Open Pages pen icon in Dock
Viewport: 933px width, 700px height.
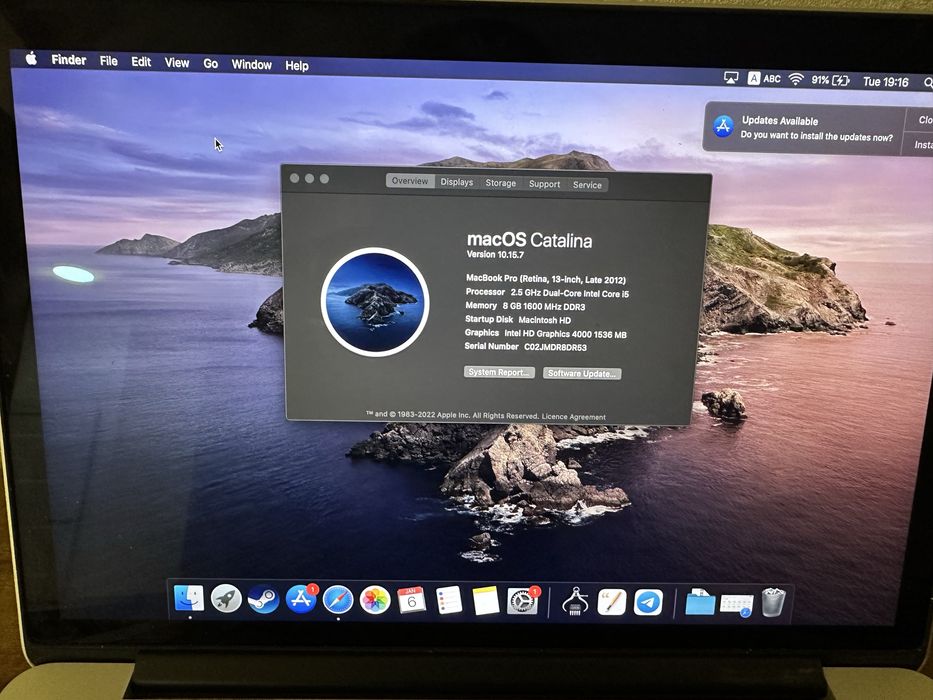coord(612,602)
